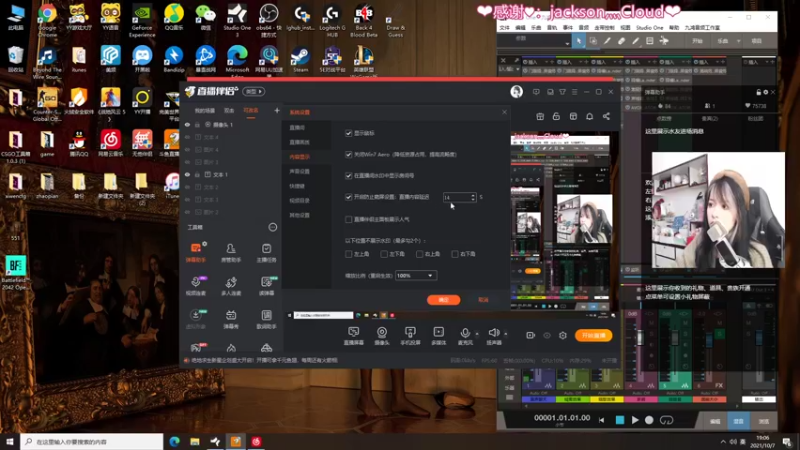Click the user avatar in 直播伴侣 title bar
Viewport: 800px width, 450px height.
pos(516,91)
